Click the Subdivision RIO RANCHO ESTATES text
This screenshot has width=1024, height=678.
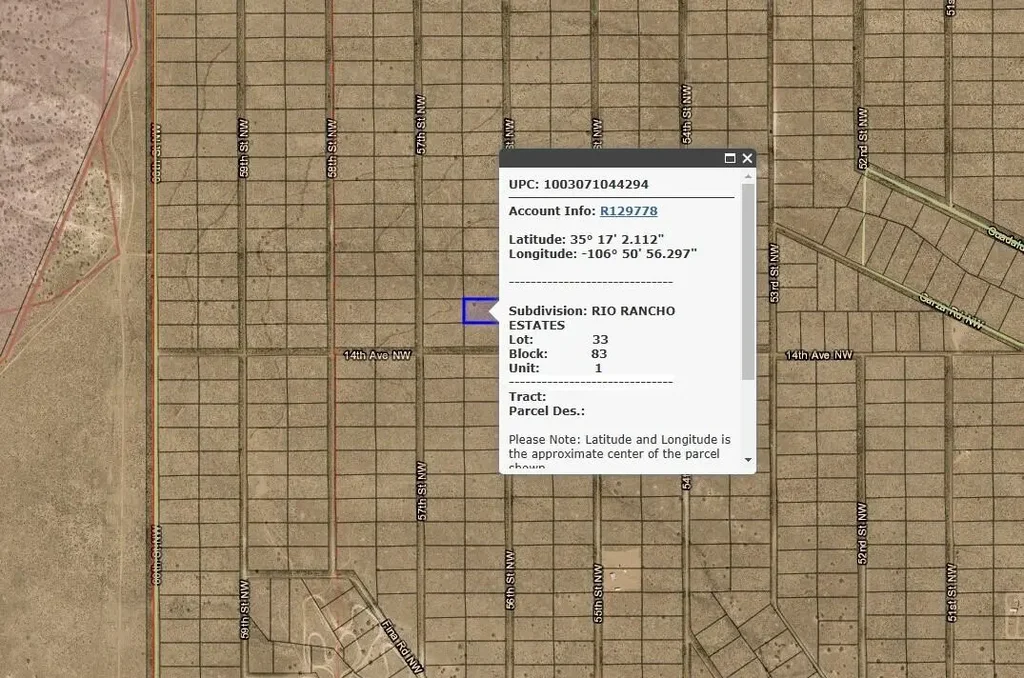[591, 318]
